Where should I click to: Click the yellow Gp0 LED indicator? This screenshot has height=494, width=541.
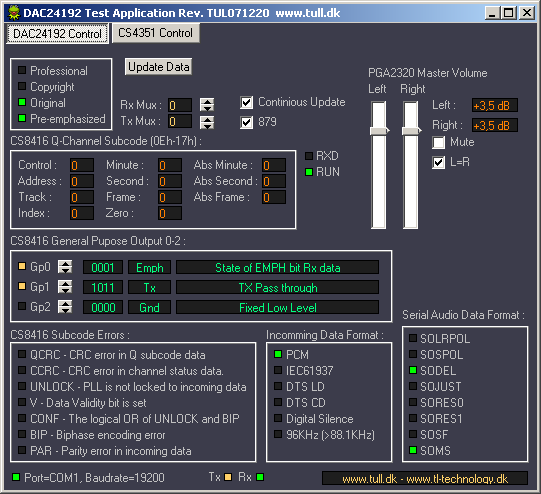click(22, 266)
